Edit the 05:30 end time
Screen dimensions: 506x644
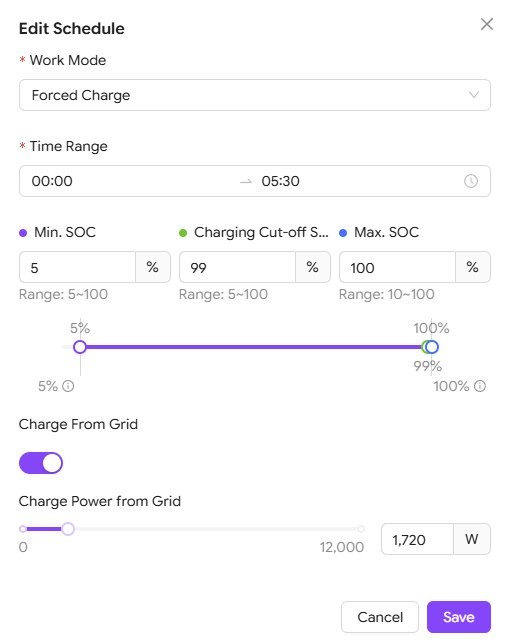click(x=281, y=181)
